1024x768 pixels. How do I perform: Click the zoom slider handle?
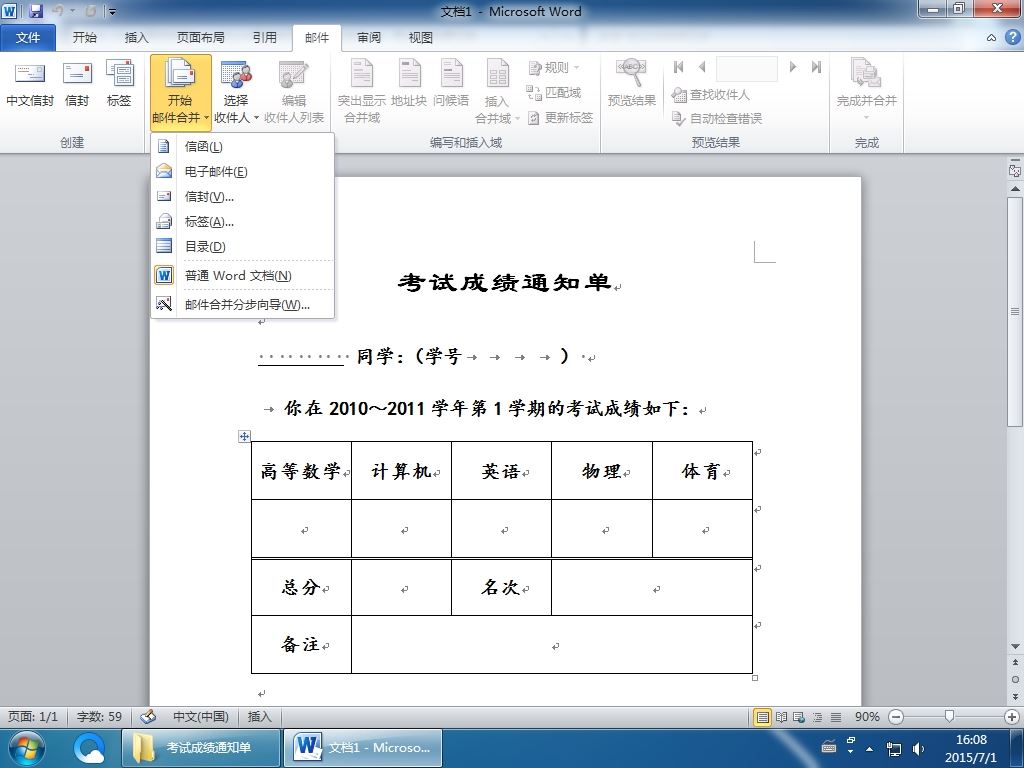click(949, 717)
